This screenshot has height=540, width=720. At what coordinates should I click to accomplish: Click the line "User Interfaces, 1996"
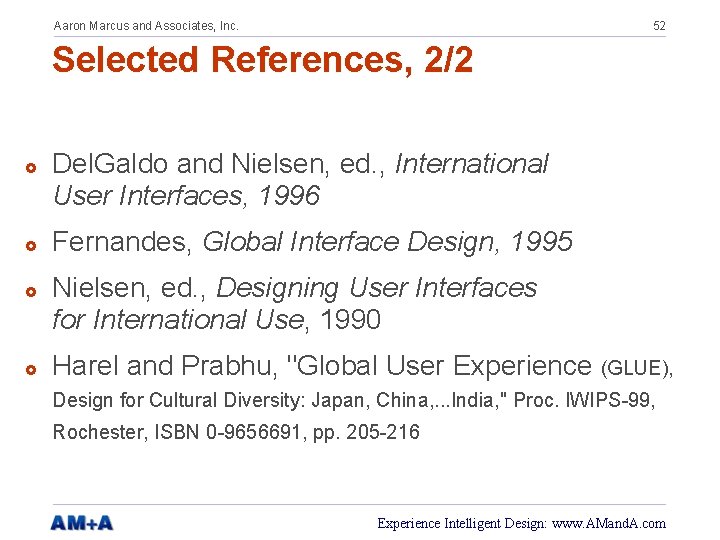pyautogui.click(x=186, y=196)
